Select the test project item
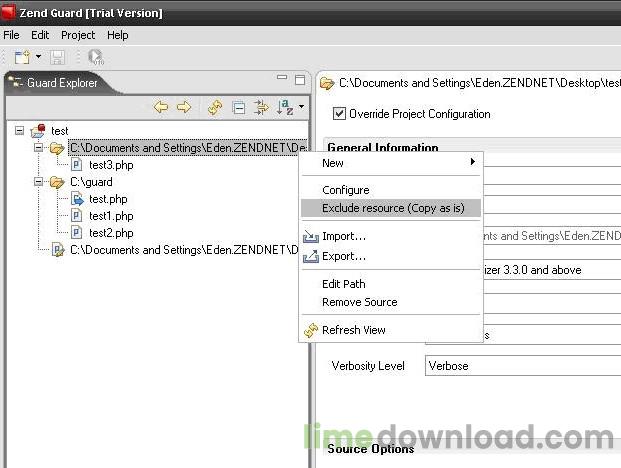621x468 pixels. point(59,131)
